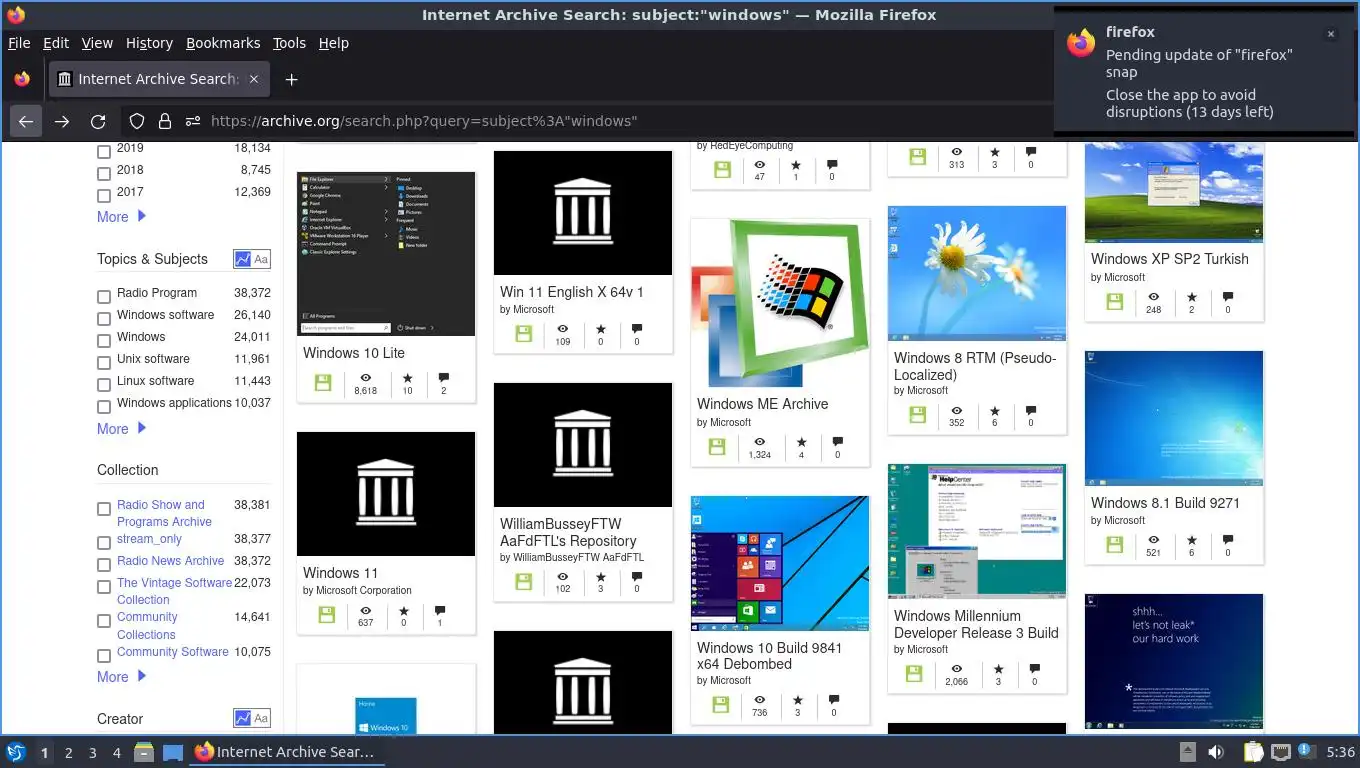Viewport: 1360px width, 768px height.
Task: Open a new browser tab
Action: coord(291,79)
